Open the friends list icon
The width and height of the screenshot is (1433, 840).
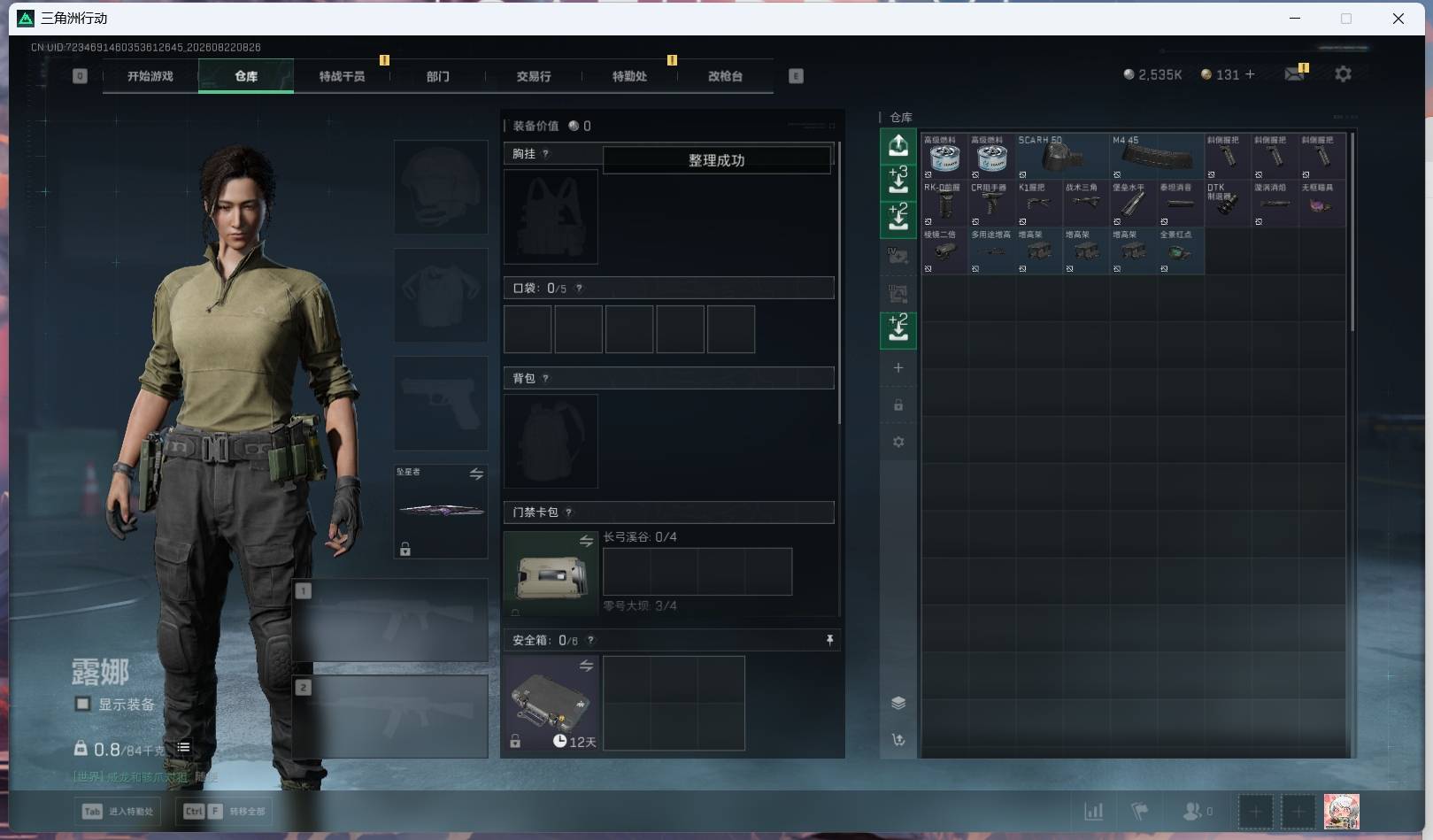(1192, 811)
